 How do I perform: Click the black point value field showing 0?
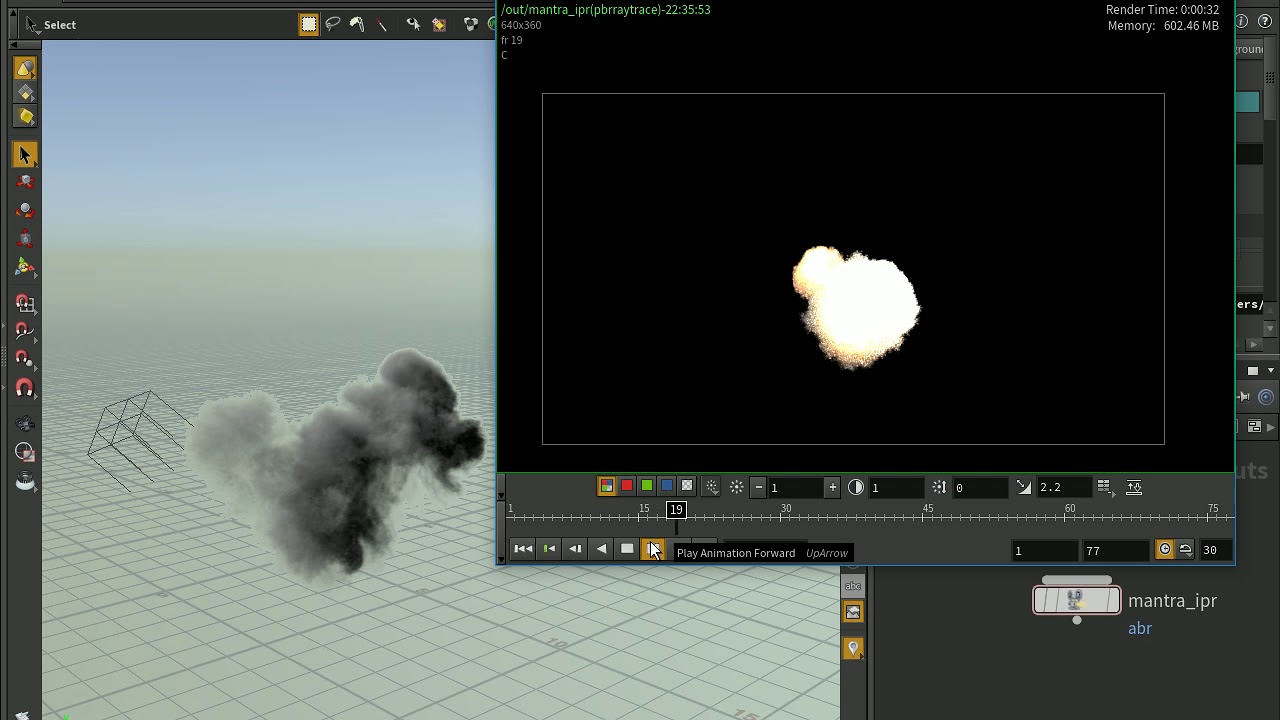point(981,488)
